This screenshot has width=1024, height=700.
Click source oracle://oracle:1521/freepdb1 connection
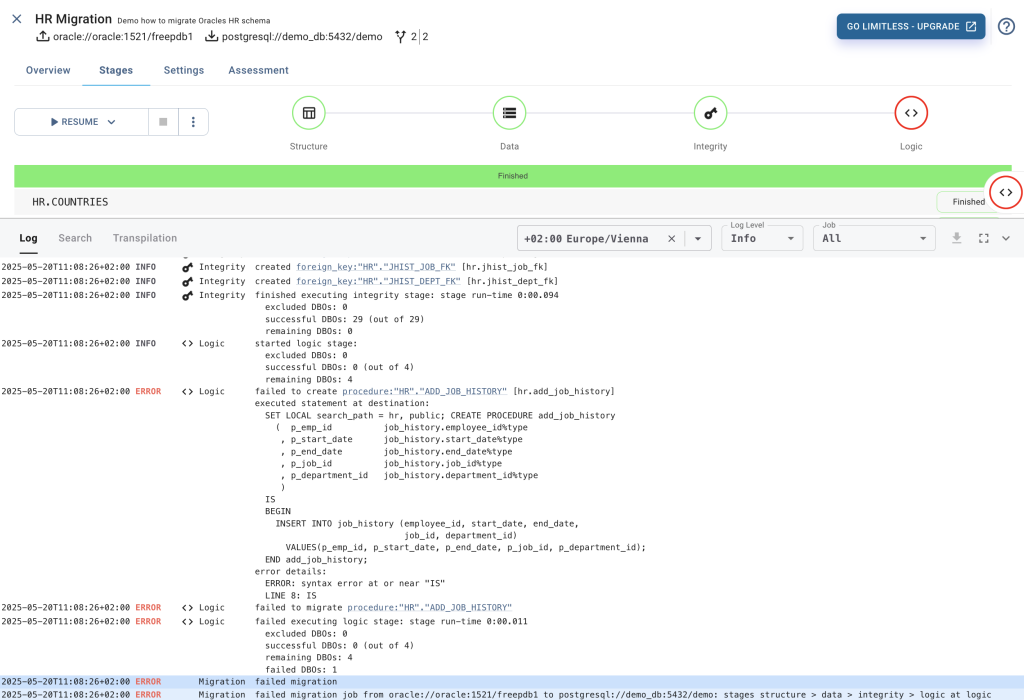123,37
